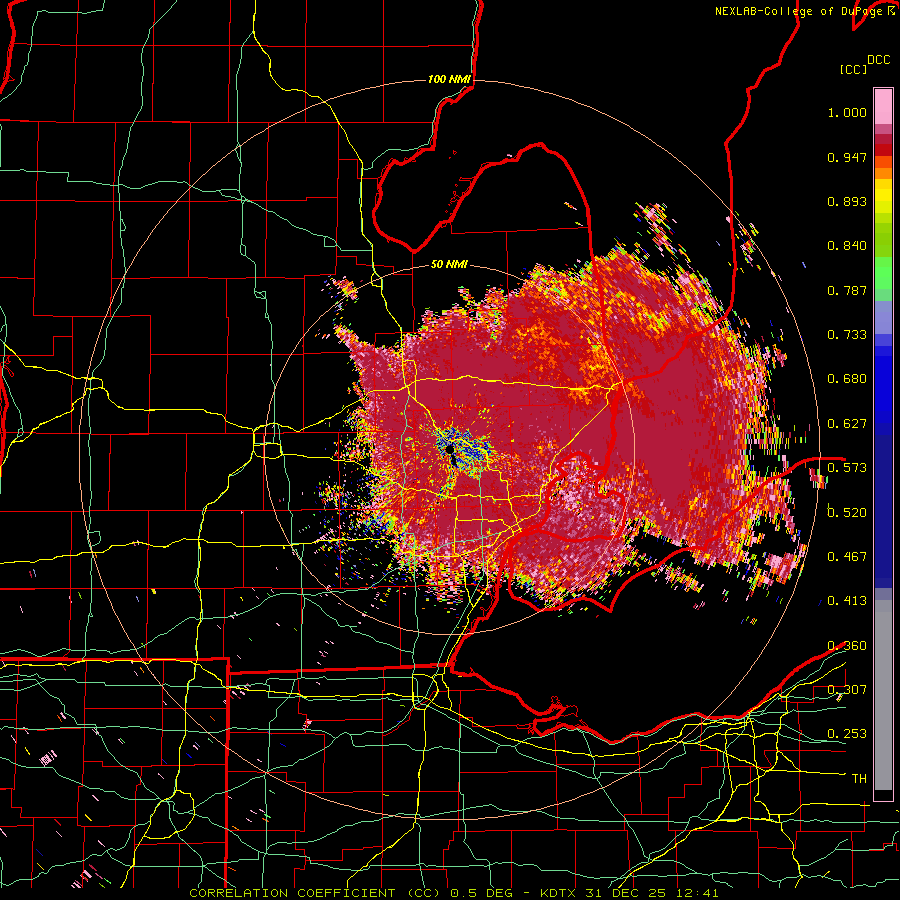
Task: Select the 0.573 scale value
Action: point(847,468)
